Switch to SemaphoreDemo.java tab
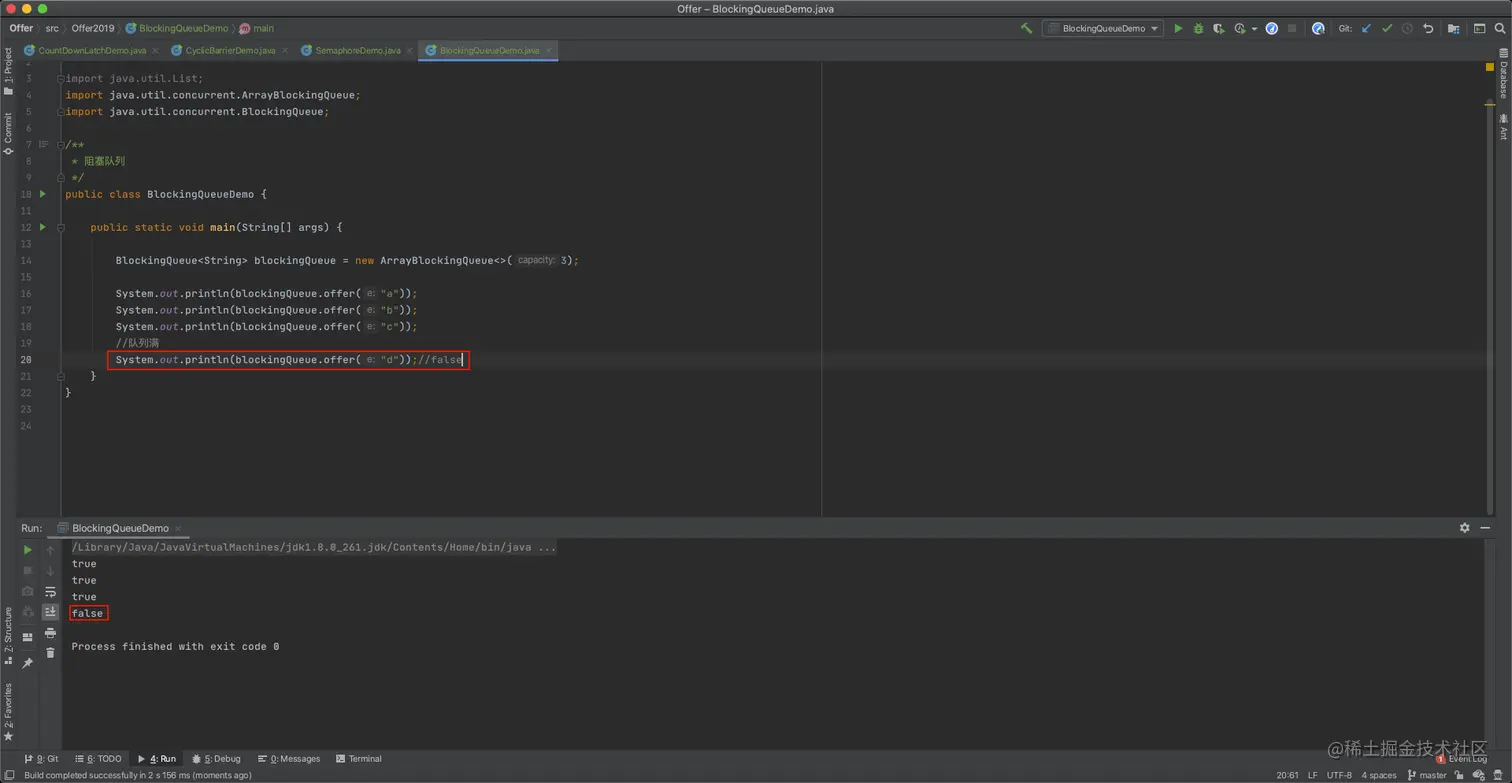The image size is (1512, 783). pyautogui.click(x=358, y=50)
